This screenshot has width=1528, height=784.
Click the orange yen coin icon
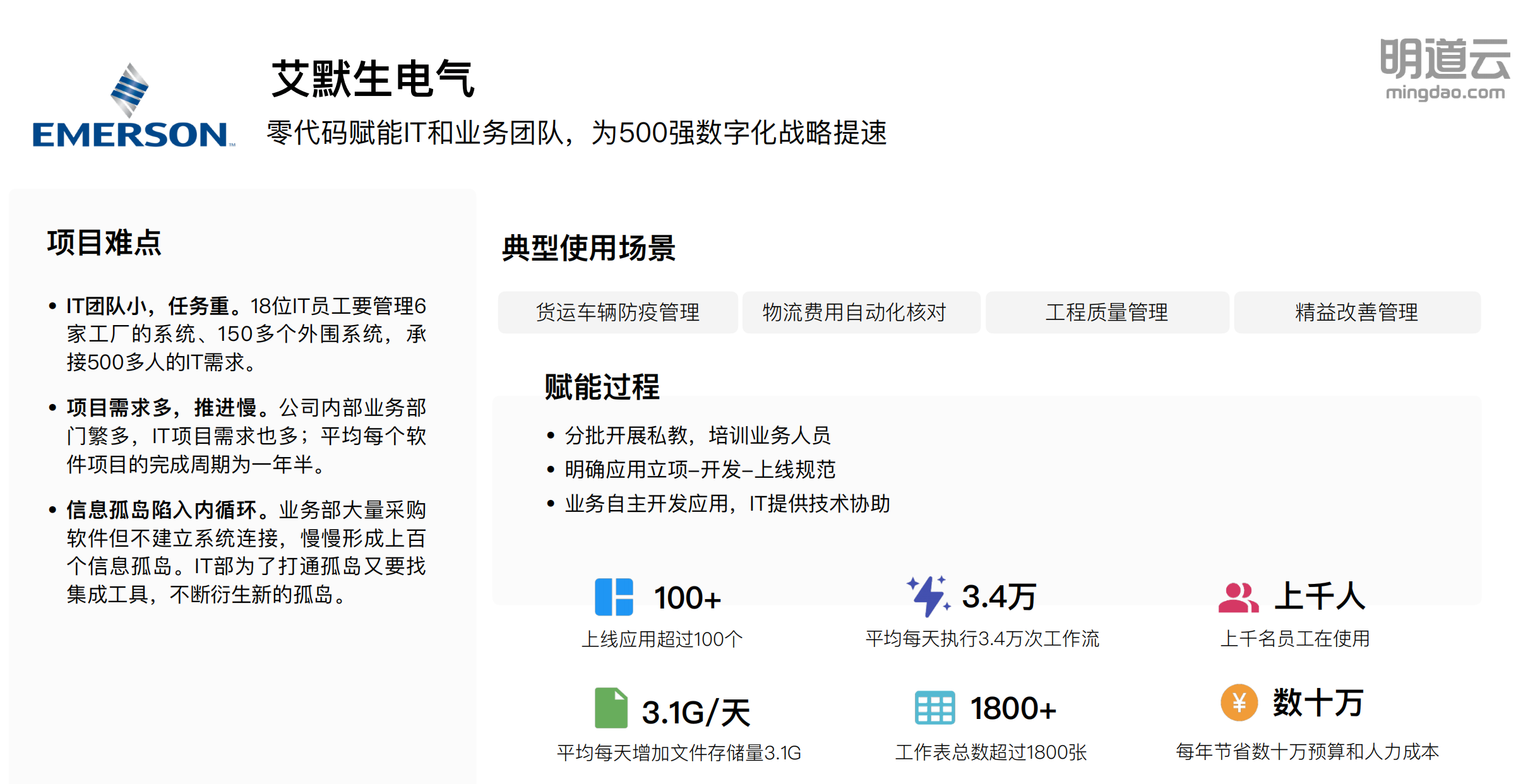[1239, 703]
